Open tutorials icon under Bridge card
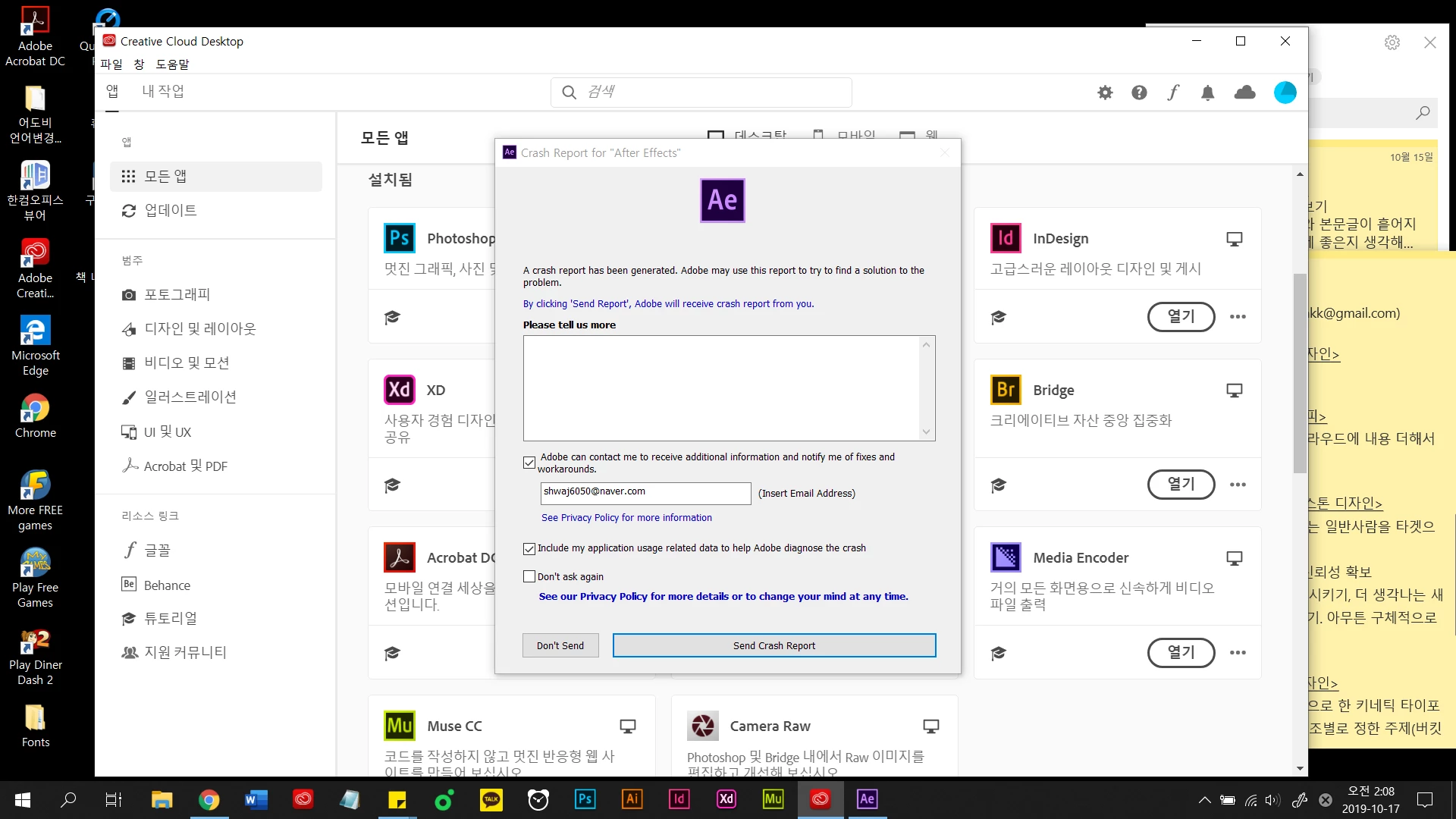Viewport: 1456px width, 819px height. (999, 485)
